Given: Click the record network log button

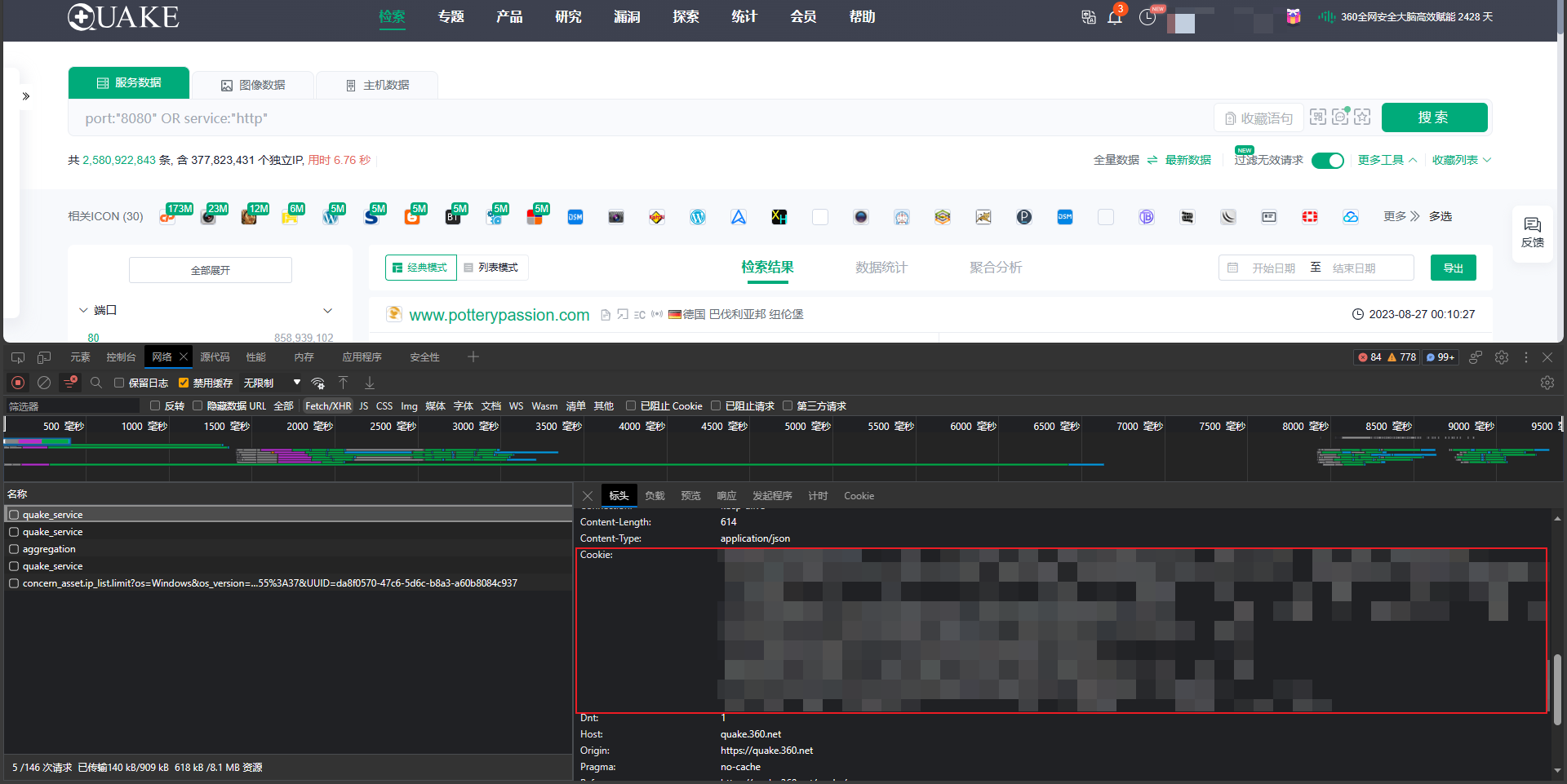Looking at the screenshot, I should click(18, 383).
